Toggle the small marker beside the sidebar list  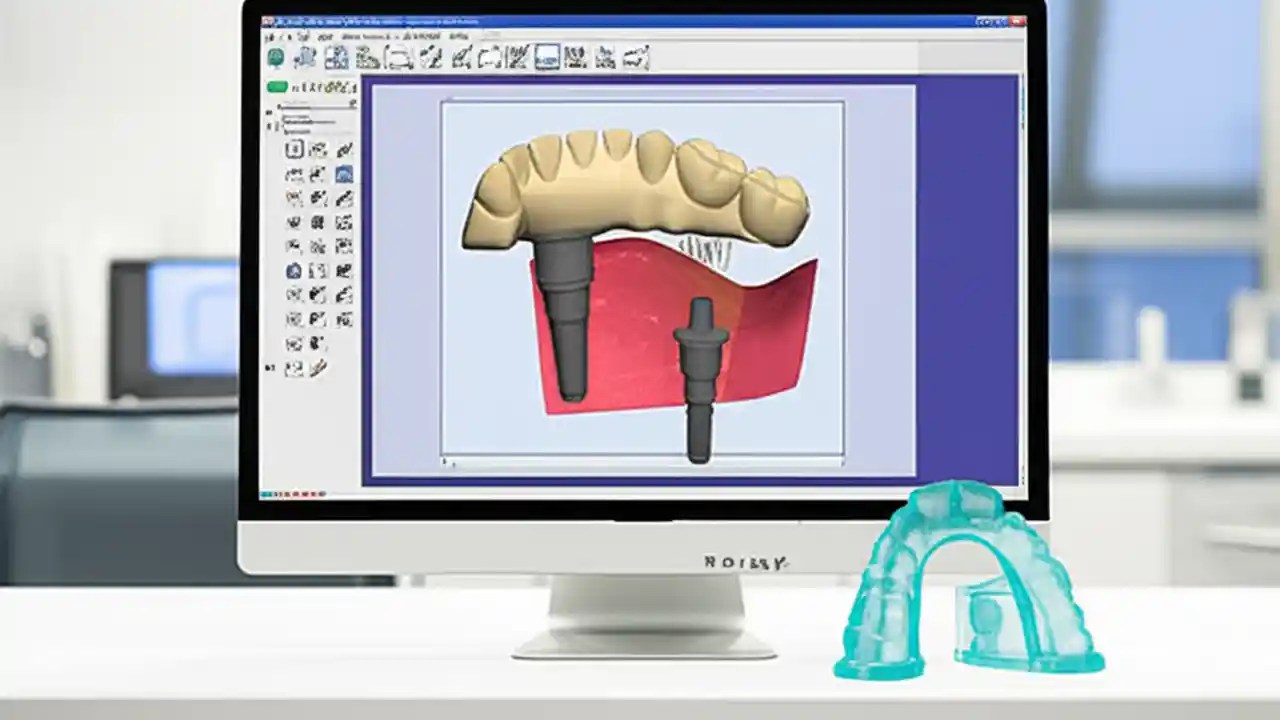click(x=269, y=113)
